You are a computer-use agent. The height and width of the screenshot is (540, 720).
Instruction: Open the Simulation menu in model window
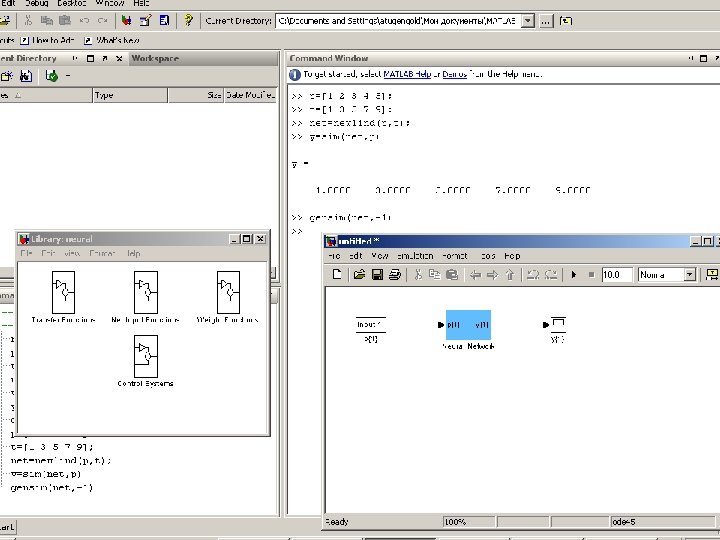pos(413,256)
